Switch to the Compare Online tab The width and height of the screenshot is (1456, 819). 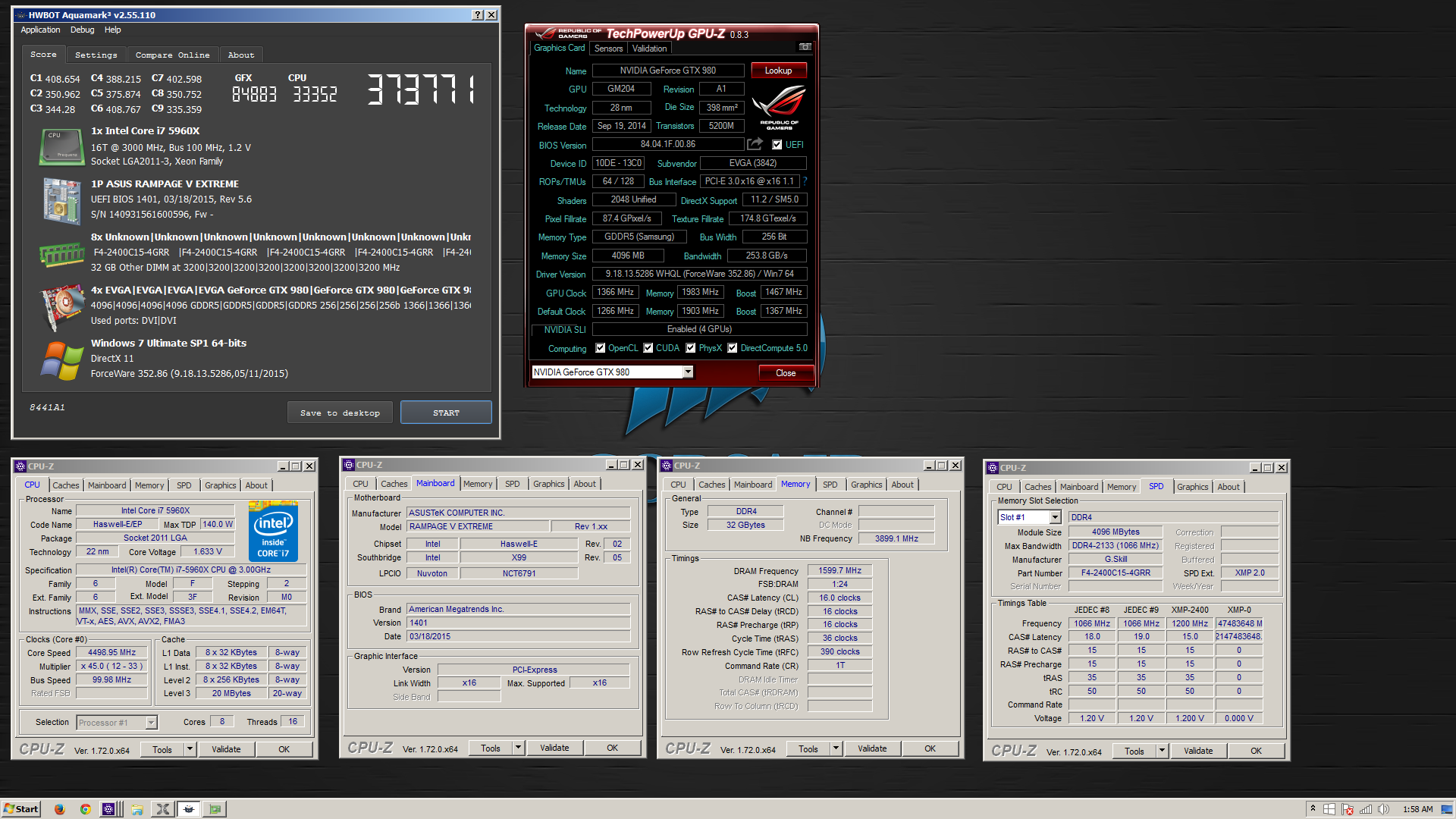(x=172, y=55)
